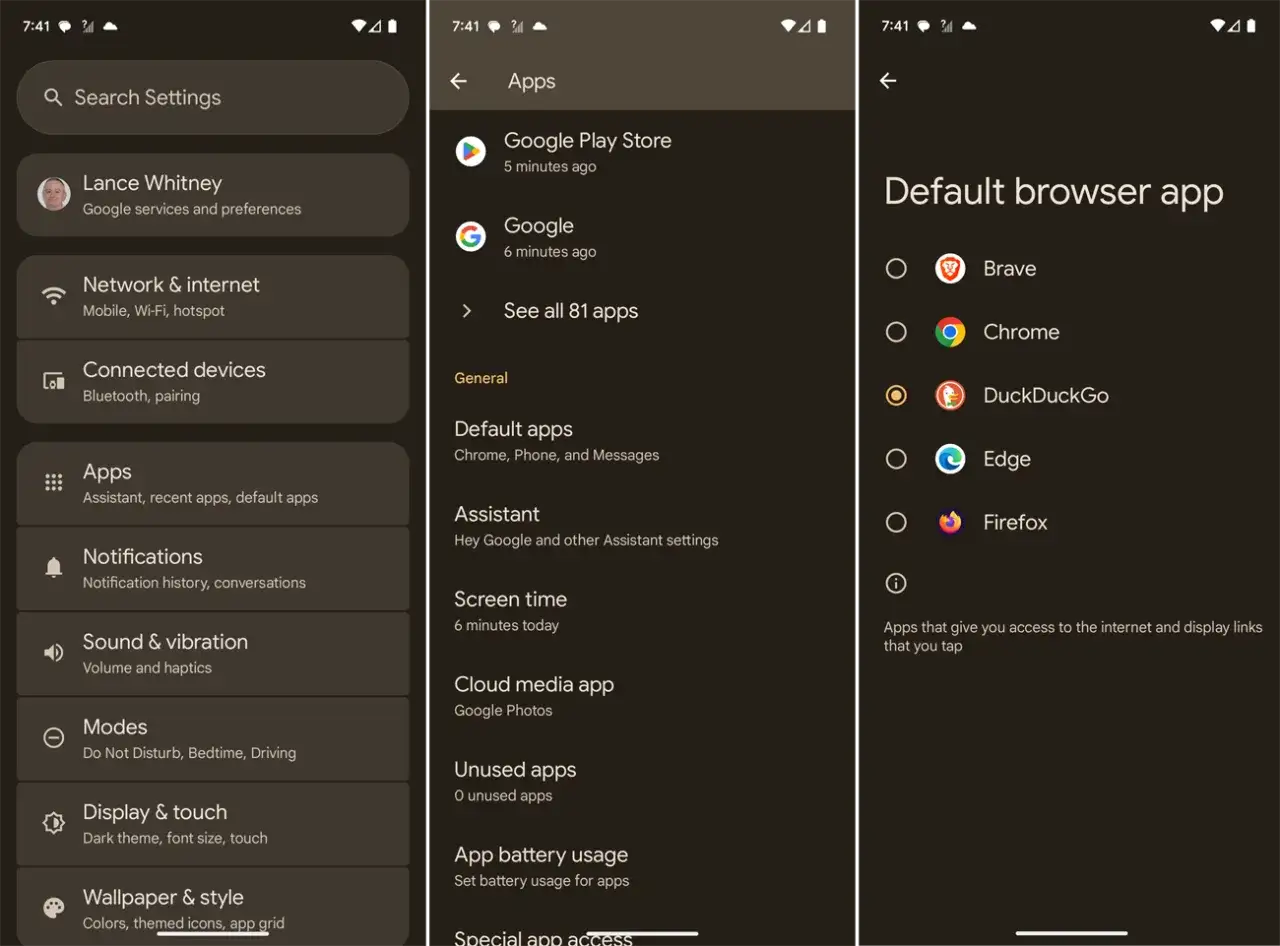The image size is (1280, 946).
Task: Open Unused apps
Action: [x=642, y=780]
